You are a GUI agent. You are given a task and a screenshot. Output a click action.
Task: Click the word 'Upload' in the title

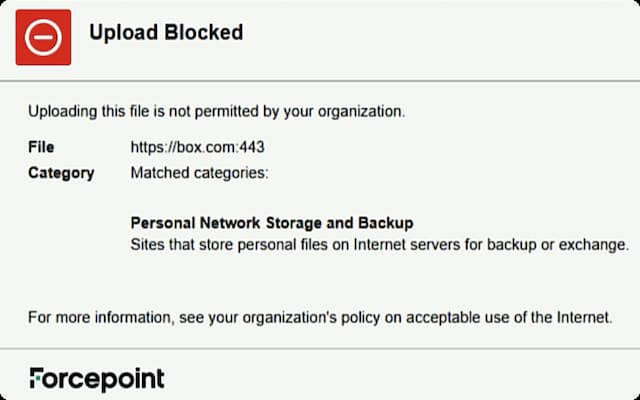[123, 32]
